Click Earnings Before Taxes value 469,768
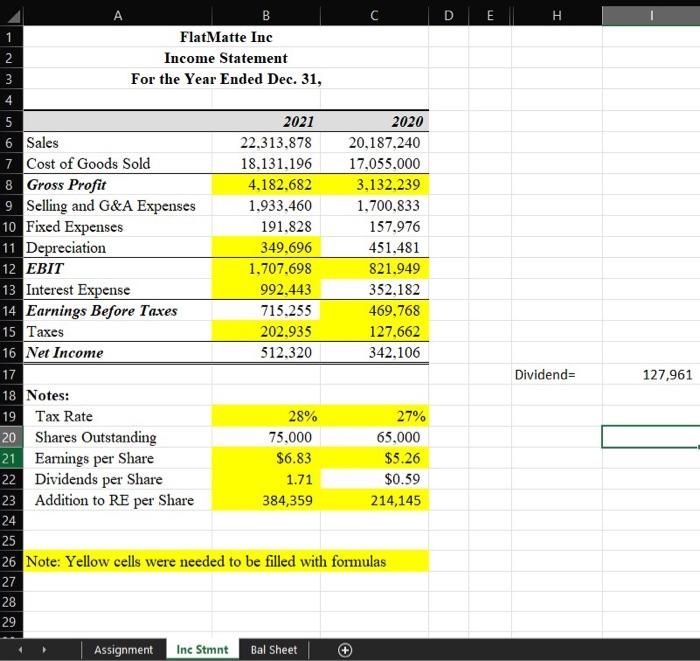Screen dimensions: 700x661 tap(375, 311)
